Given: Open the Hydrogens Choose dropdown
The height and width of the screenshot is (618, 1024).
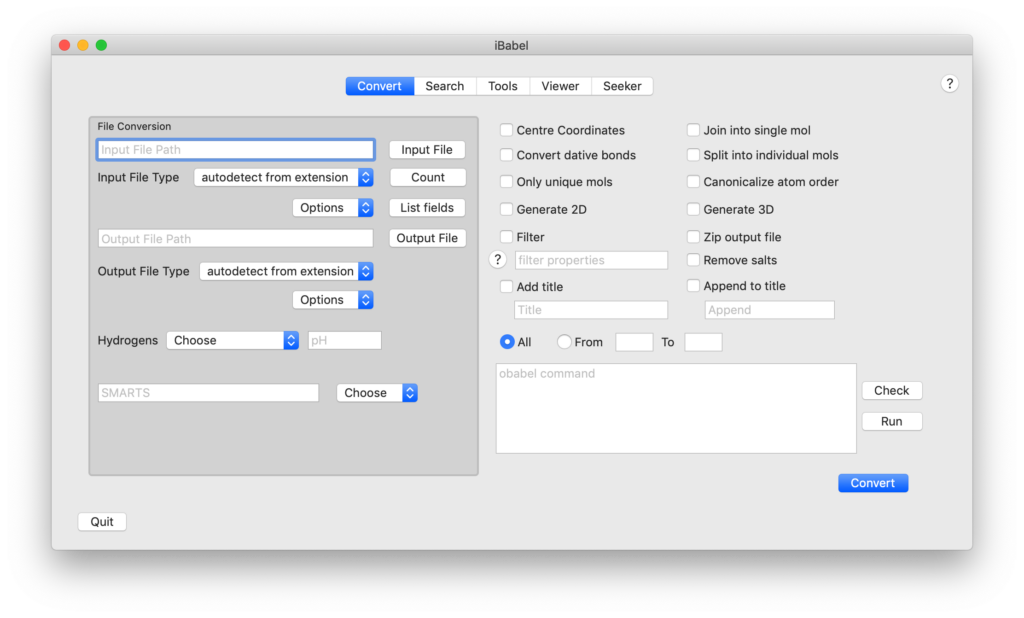Looking at the screenshot, I should click(x=232, y=340).
